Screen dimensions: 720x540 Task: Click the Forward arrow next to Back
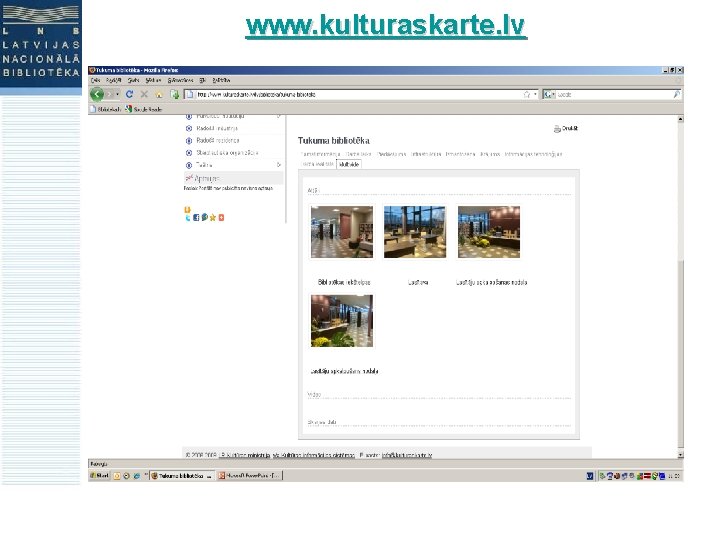coord(110,94)
